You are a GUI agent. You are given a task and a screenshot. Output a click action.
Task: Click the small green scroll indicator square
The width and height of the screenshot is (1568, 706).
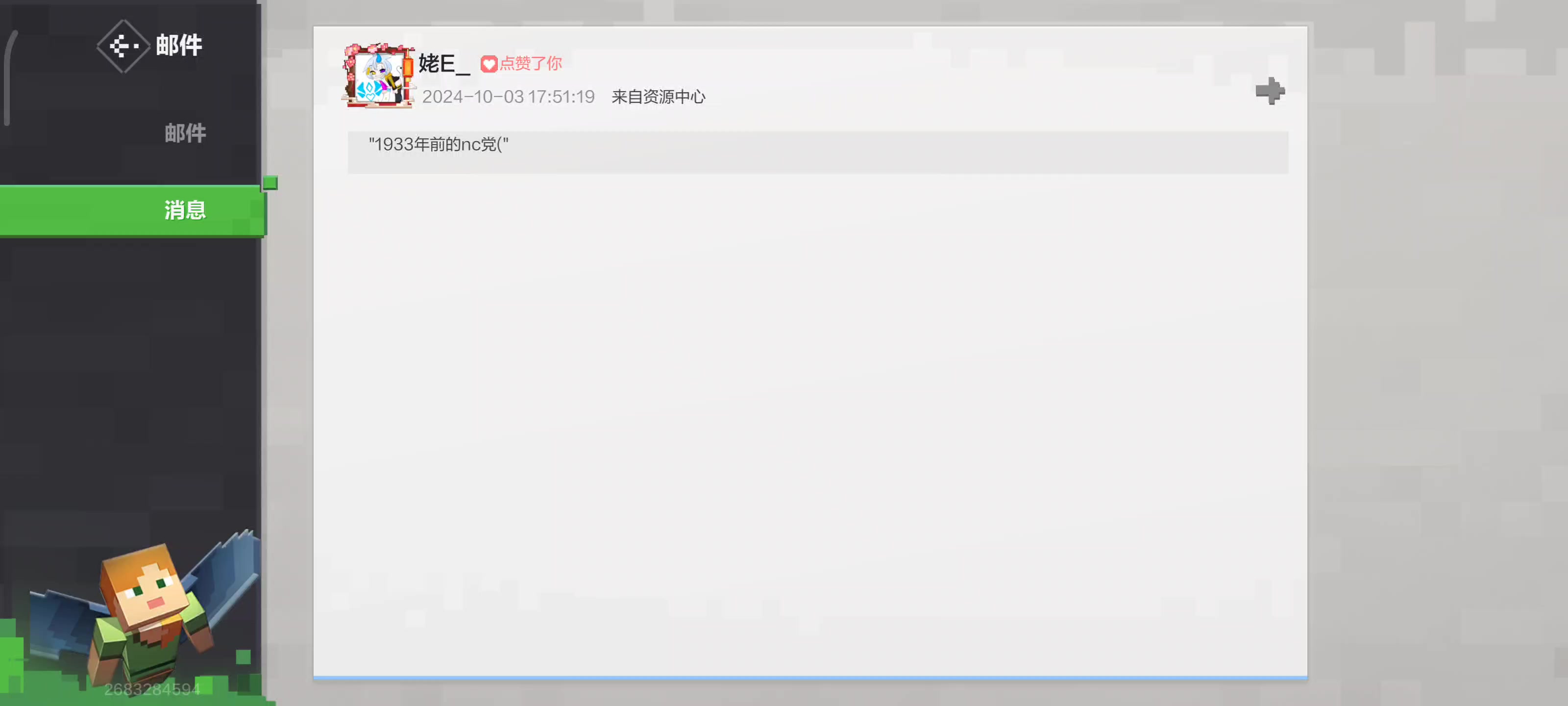(x=270, y=183)
